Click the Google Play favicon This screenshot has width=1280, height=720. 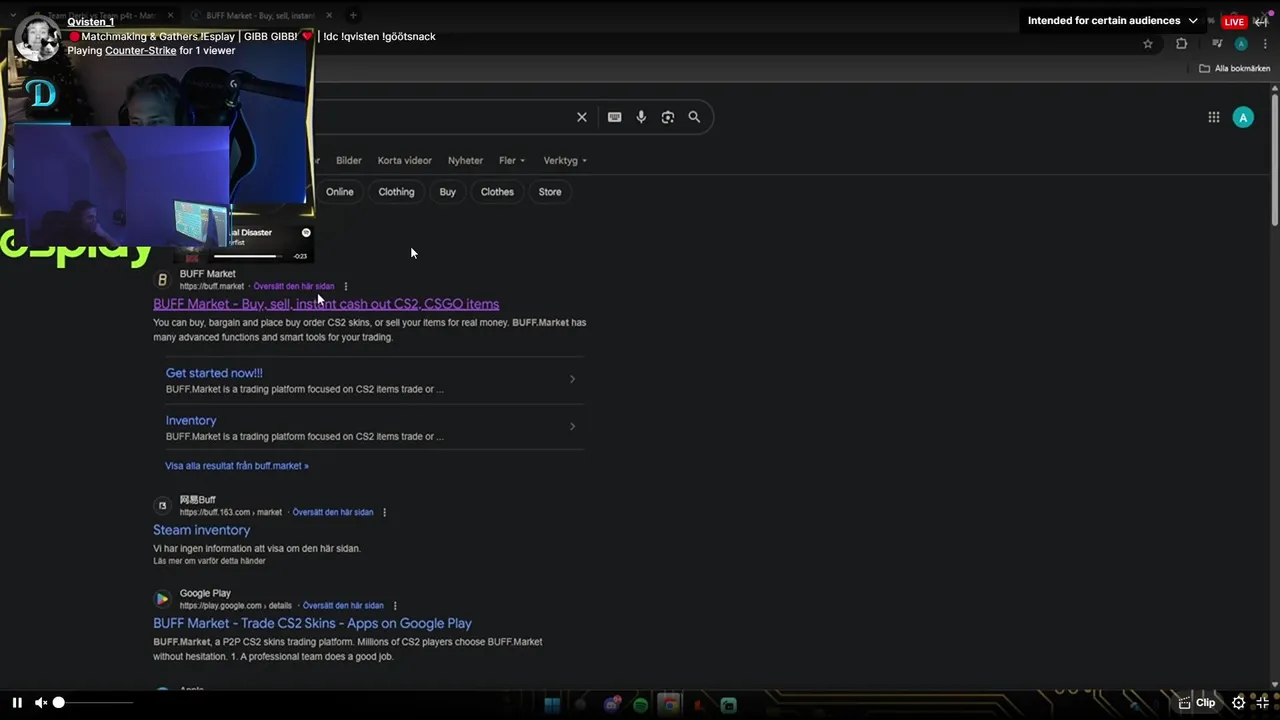[x=162, y=599]
